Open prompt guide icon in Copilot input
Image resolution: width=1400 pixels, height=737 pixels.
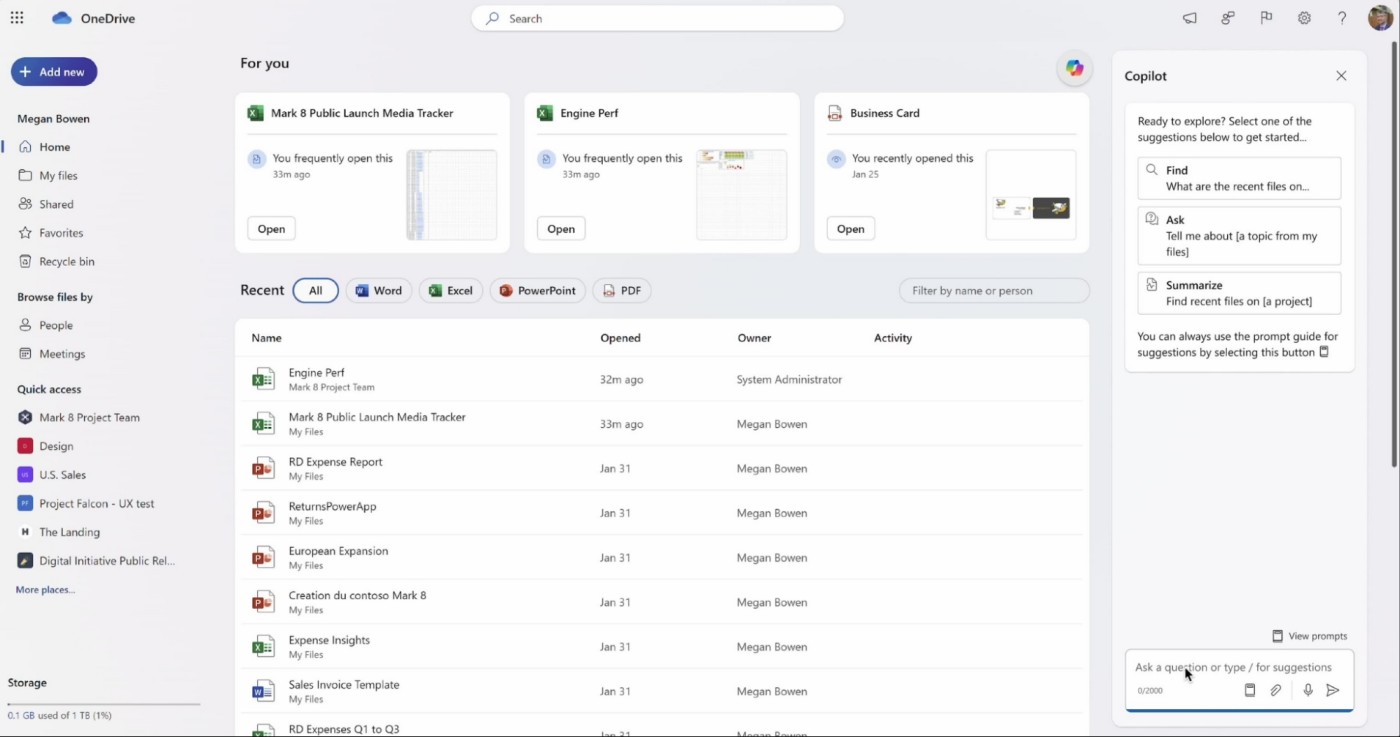[x=1249, y=690]
